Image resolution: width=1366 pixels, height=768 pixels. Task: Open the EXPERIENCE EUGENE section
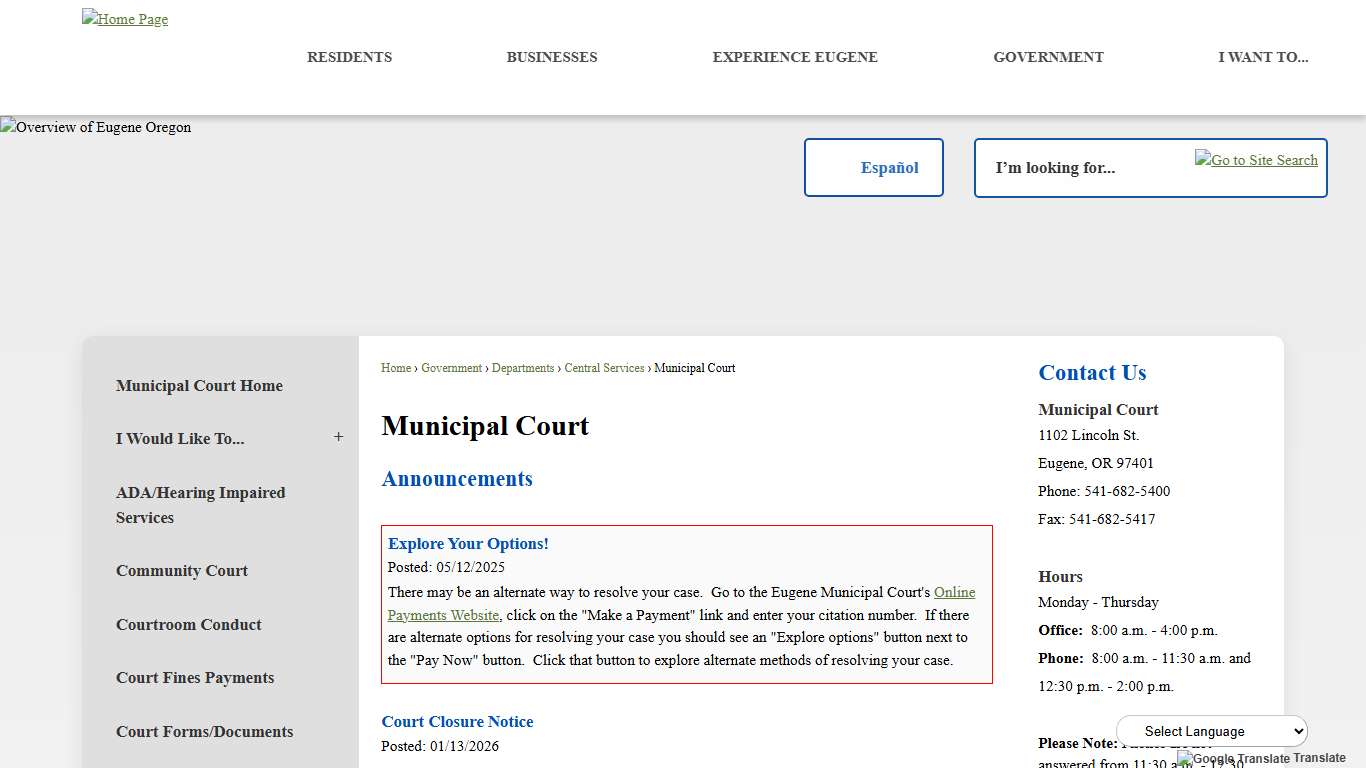[794, 57]
